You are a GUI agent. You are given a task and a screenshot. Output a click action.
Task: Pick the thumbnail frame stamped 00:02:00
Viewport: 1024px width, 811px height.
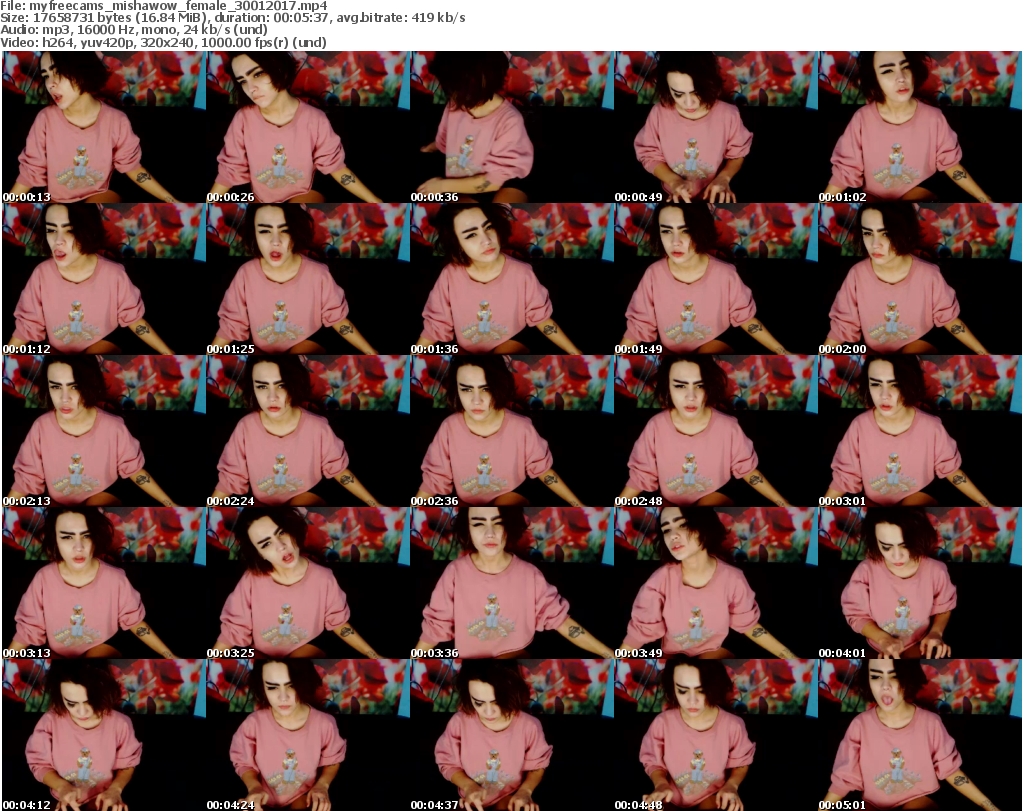coord(920,279)
